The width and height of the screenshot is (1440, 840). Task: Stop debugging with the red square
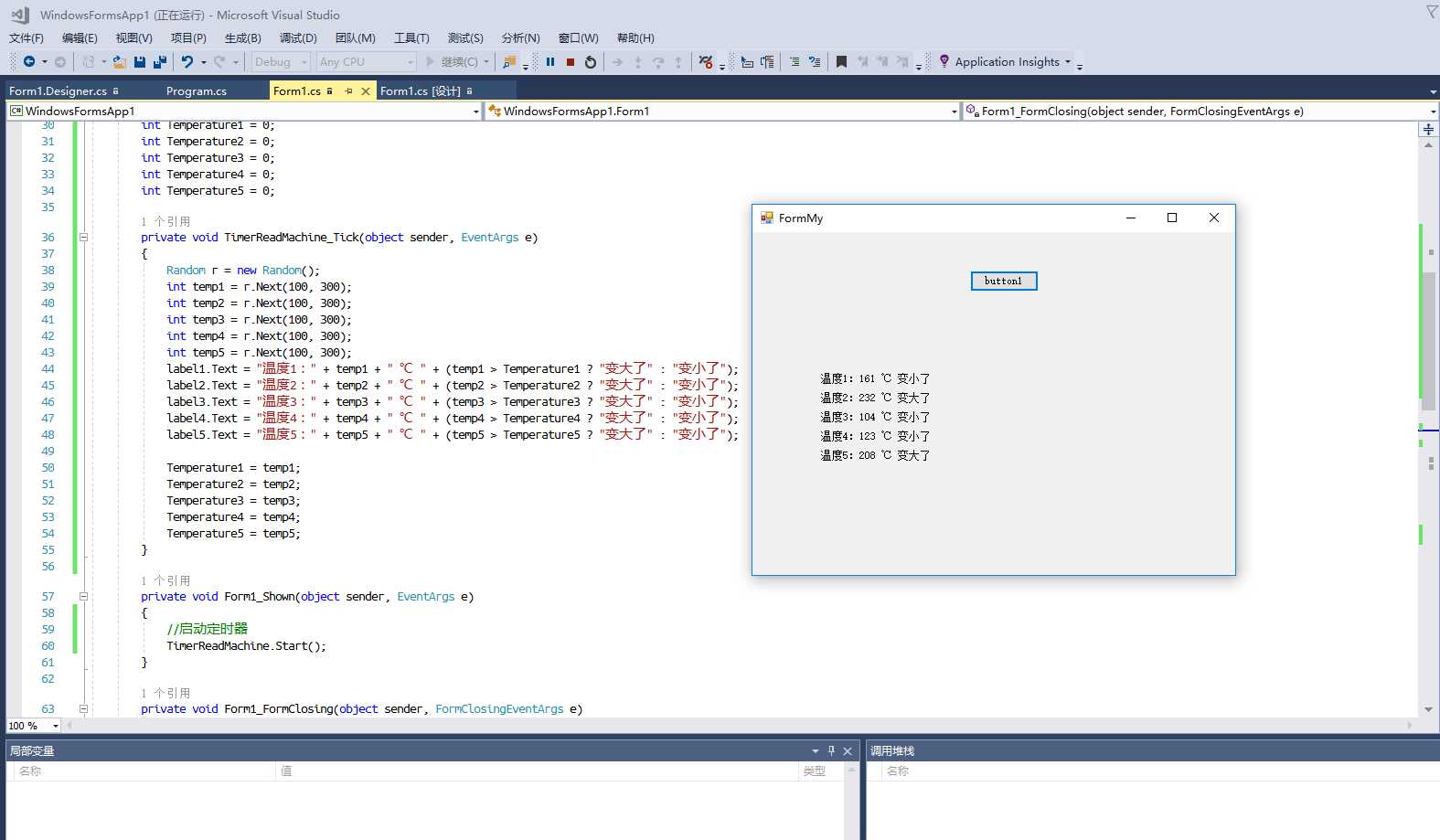[571, 62]
